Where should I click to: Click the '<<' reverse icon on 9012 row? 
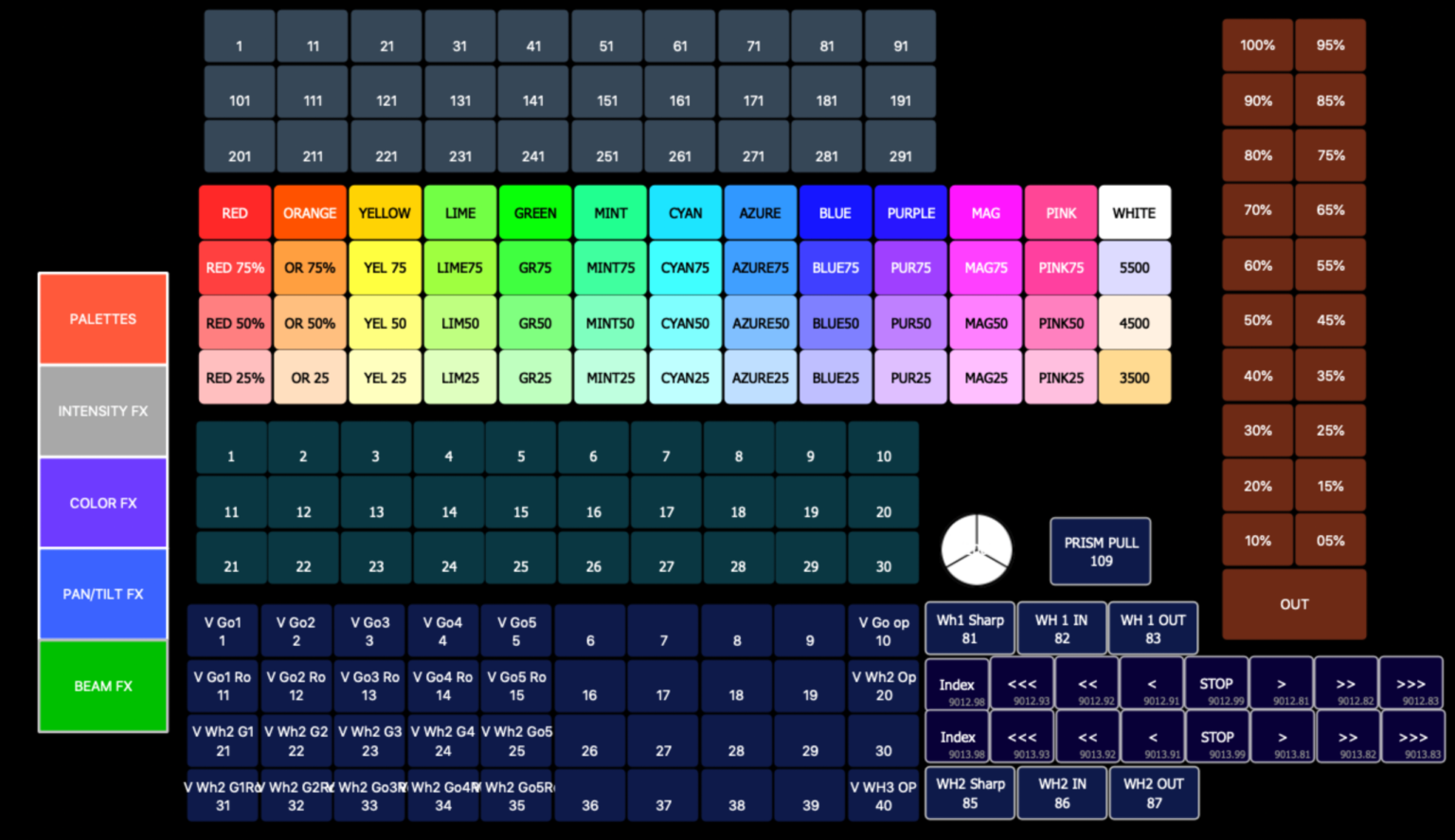point(1088,683)
